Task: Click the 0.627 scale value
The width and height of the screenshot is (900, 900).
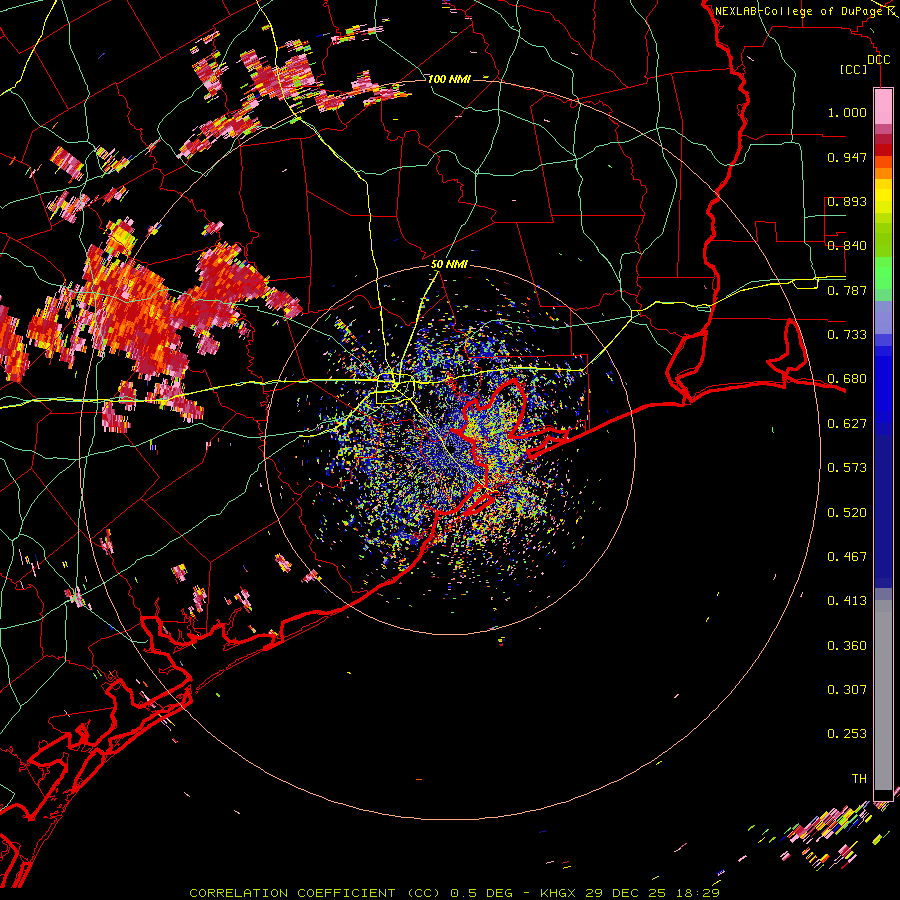Action: point(847,424)
